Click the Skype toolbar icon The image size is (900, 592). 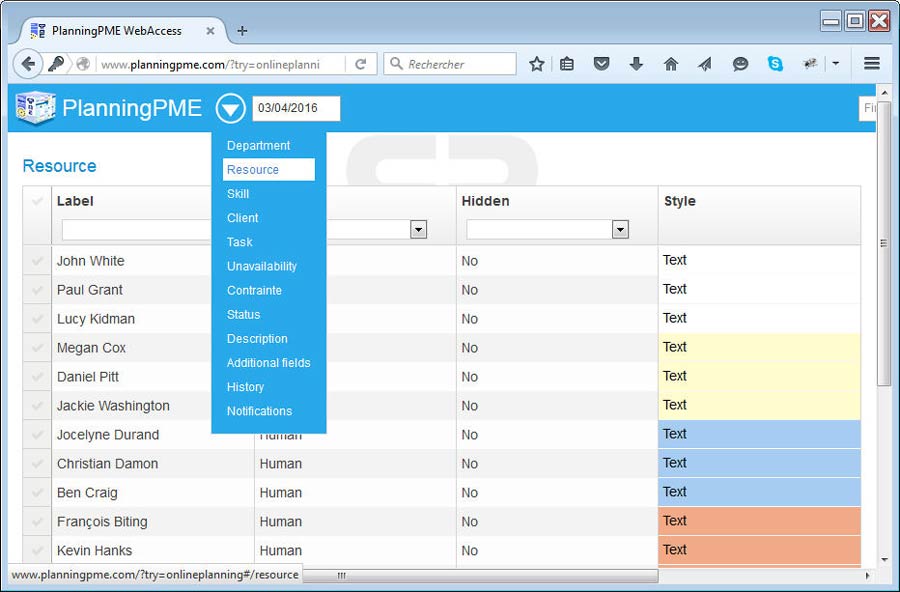[x=775, y=64]
